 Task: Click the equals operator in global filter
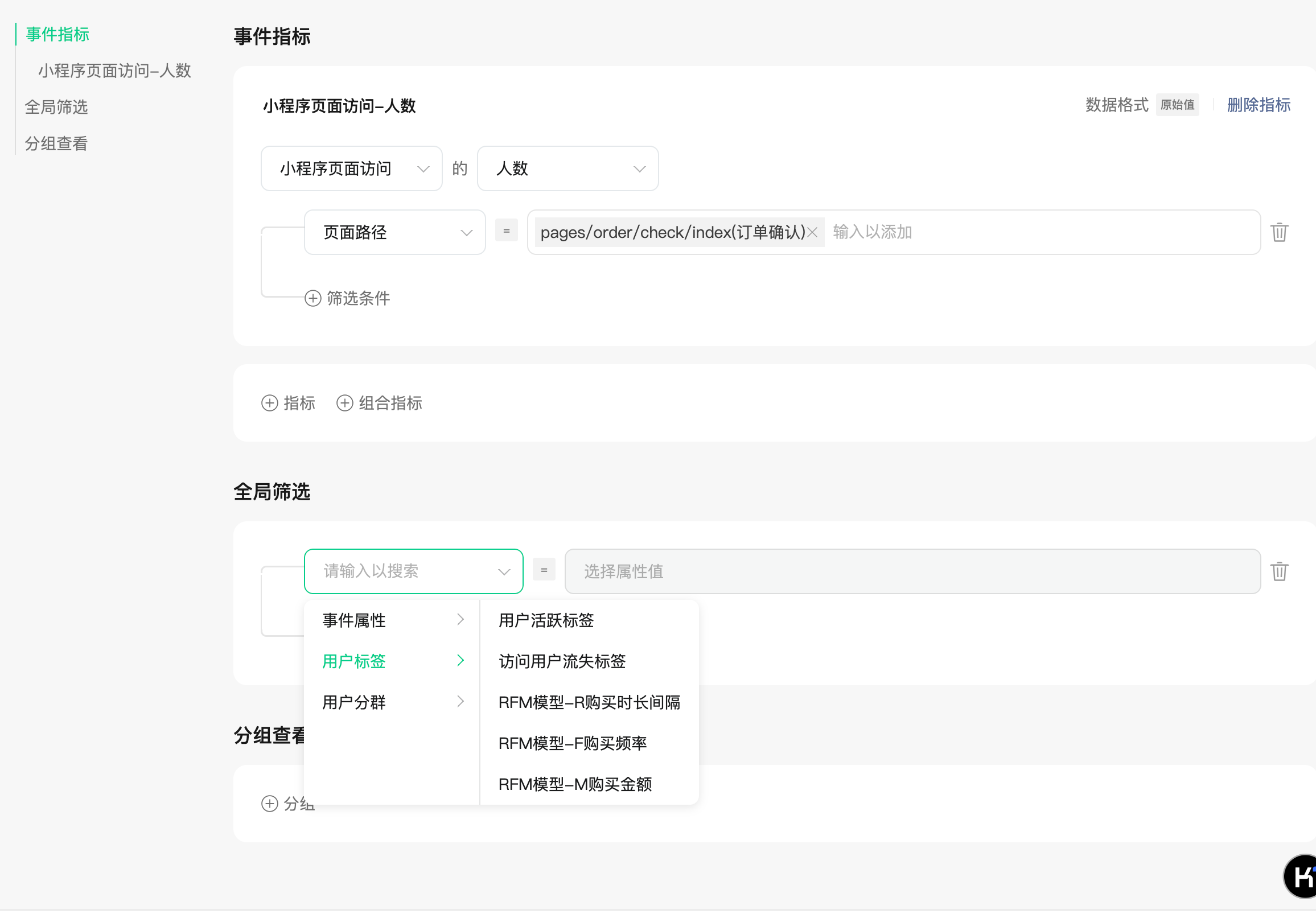(544, 570)
